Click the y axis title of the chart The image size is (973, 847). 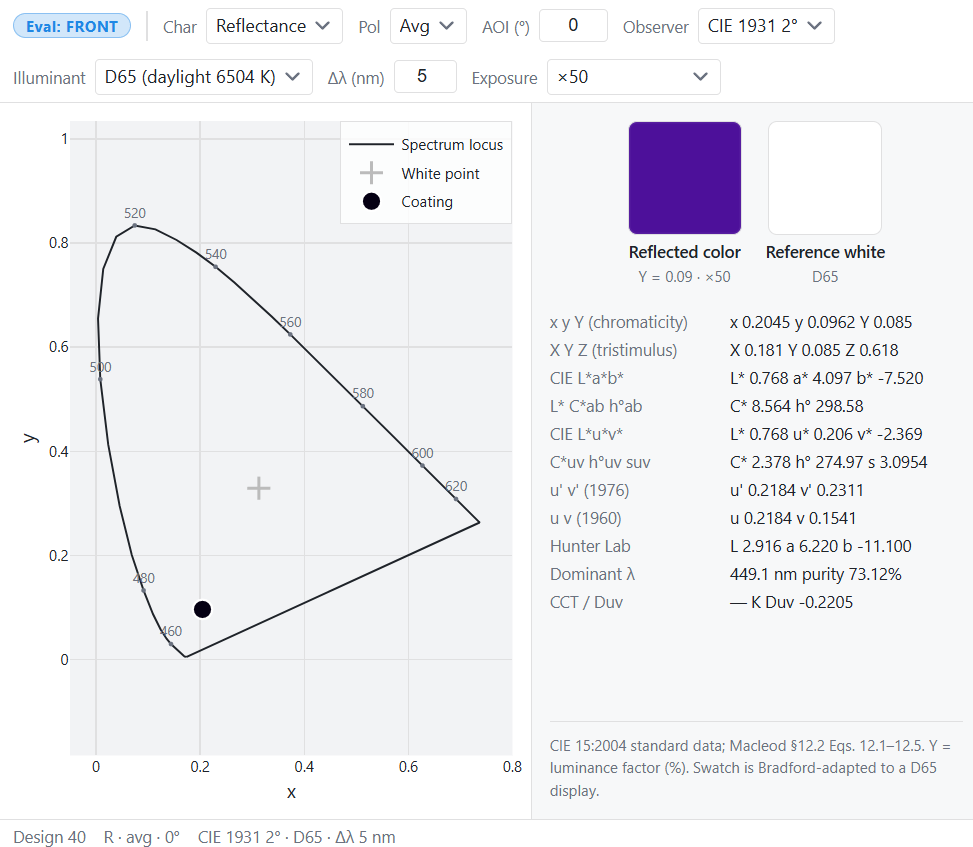(29, 437)
